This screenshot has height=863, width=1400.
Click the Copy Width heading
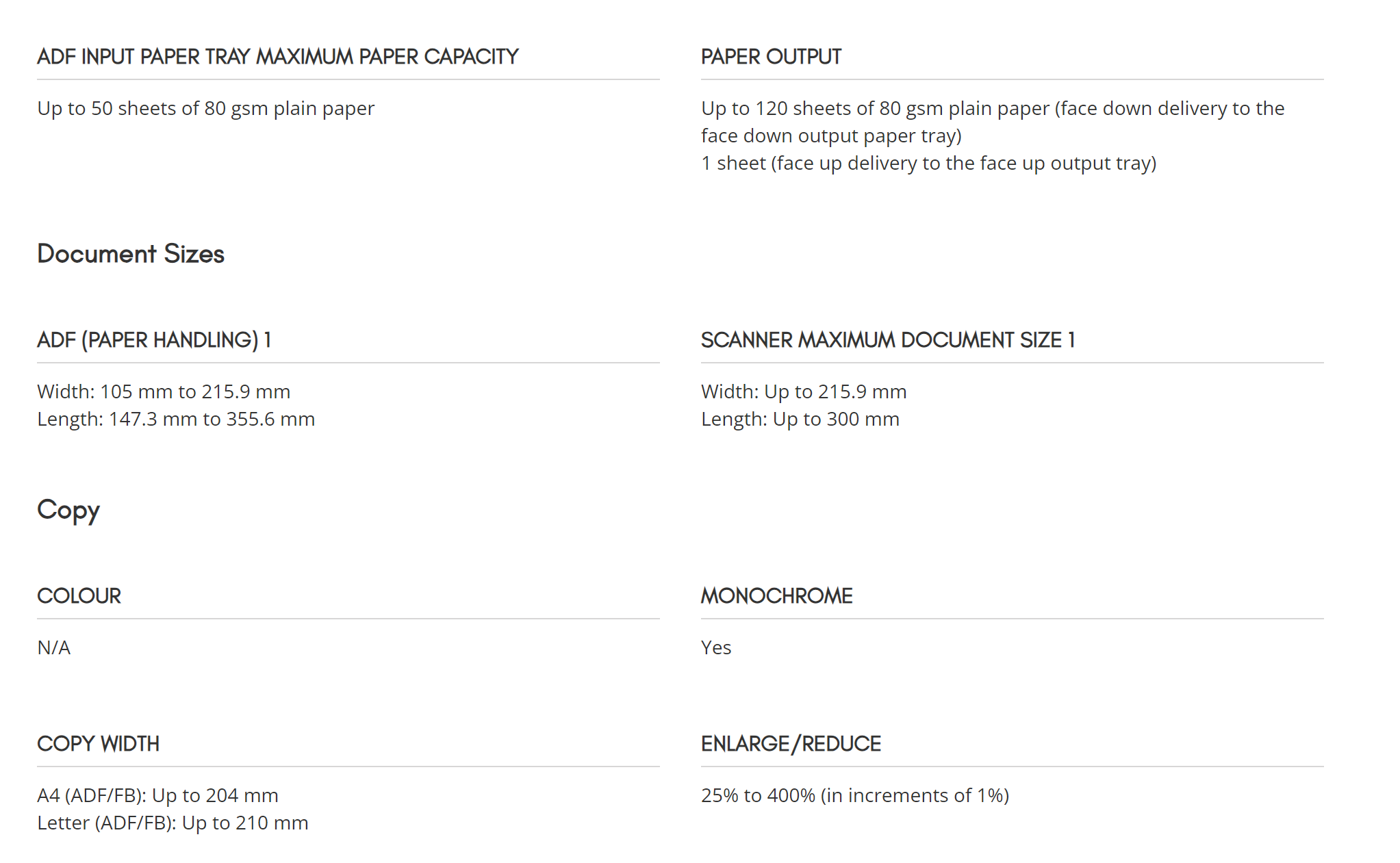(98, 743)
